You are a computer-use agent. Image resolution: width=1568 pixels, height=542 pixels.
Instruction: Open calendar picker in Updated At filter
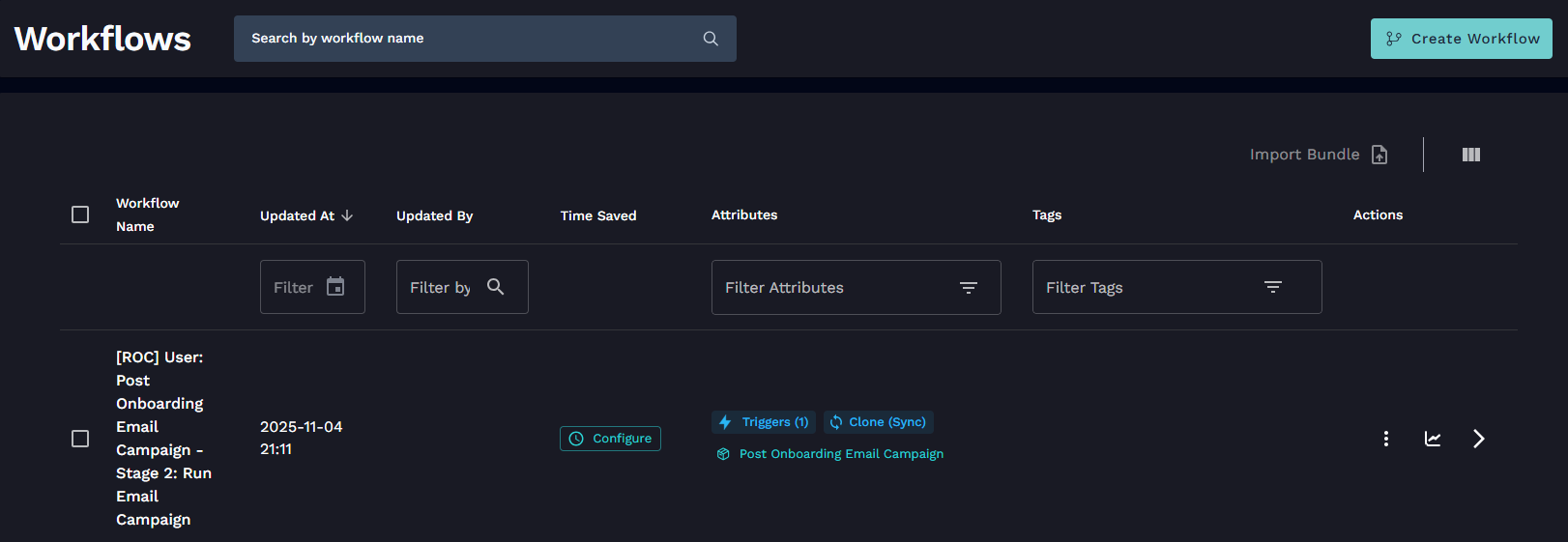click(335, 287)
